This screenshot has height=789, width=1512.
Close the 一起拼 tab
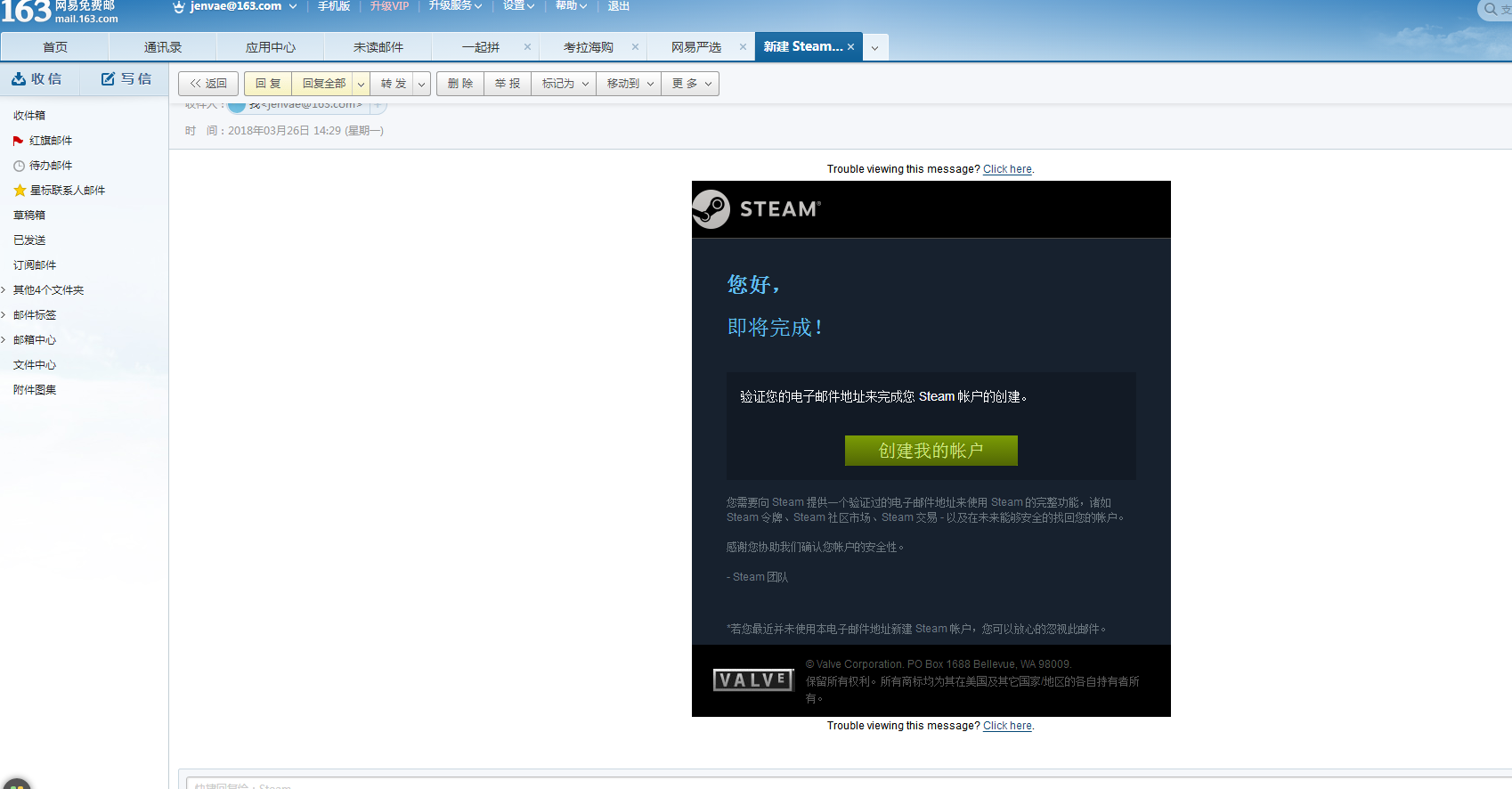click(527, 47)
